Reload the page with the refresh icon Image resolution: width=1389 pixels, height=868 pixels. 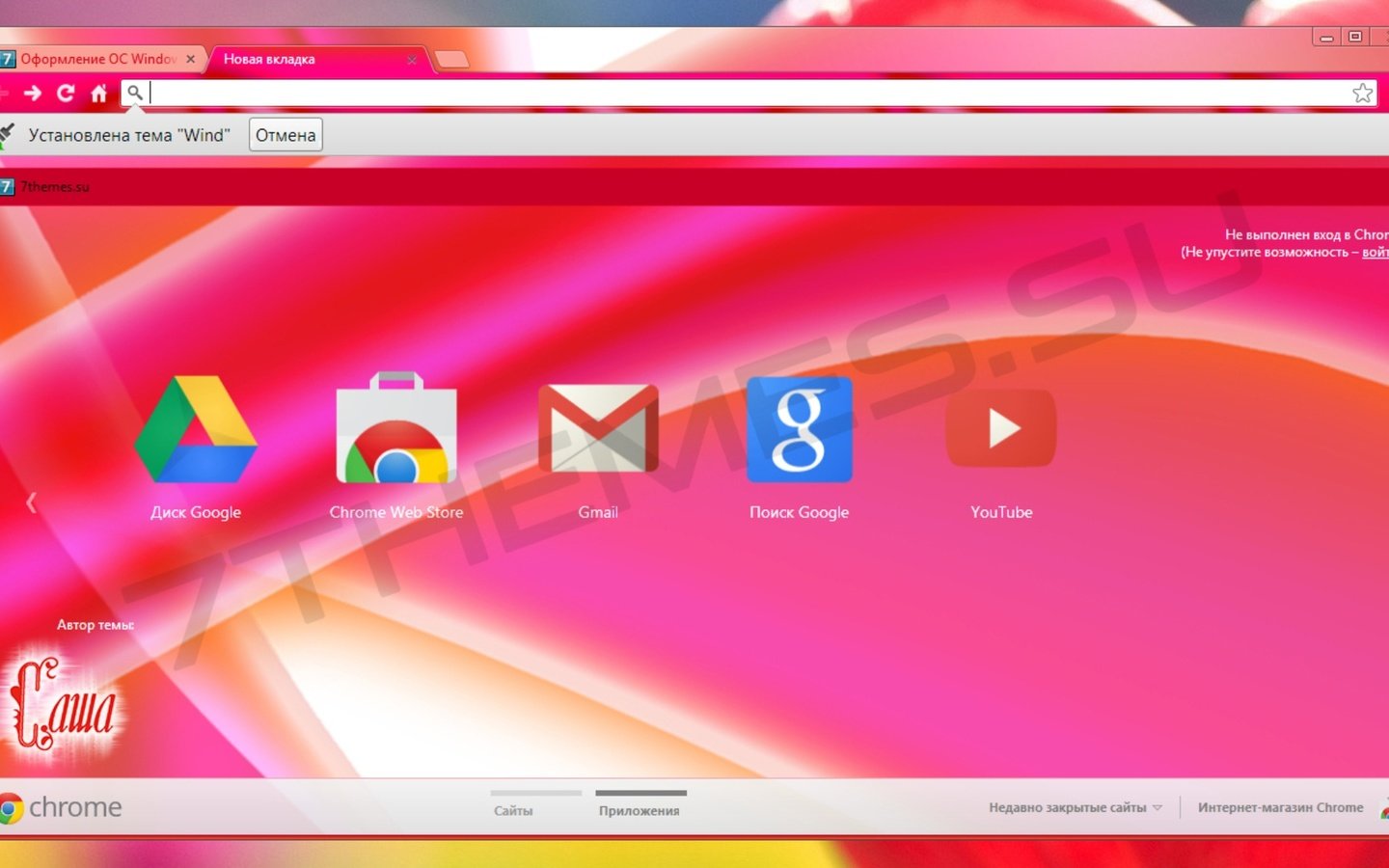[66, 93]
